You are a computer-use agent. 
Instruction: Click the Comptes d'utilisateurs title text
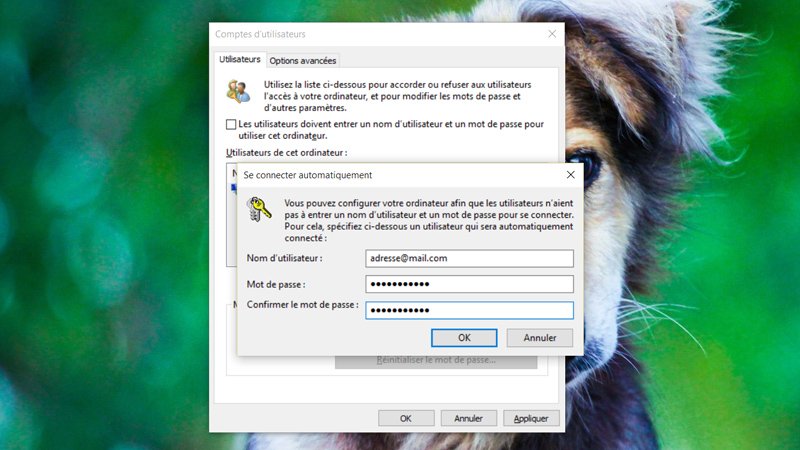pos(260,34)
